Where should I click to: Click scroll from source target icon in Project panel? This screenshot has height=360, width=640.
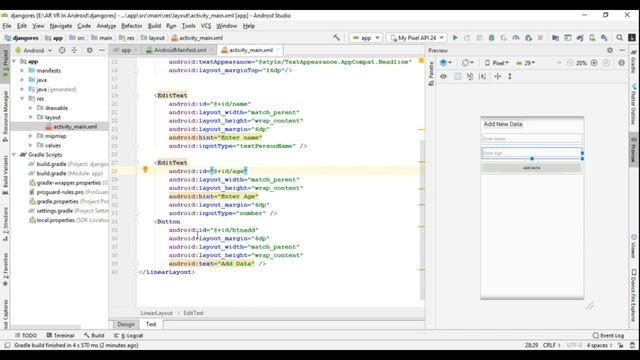(x=62, y=50)
